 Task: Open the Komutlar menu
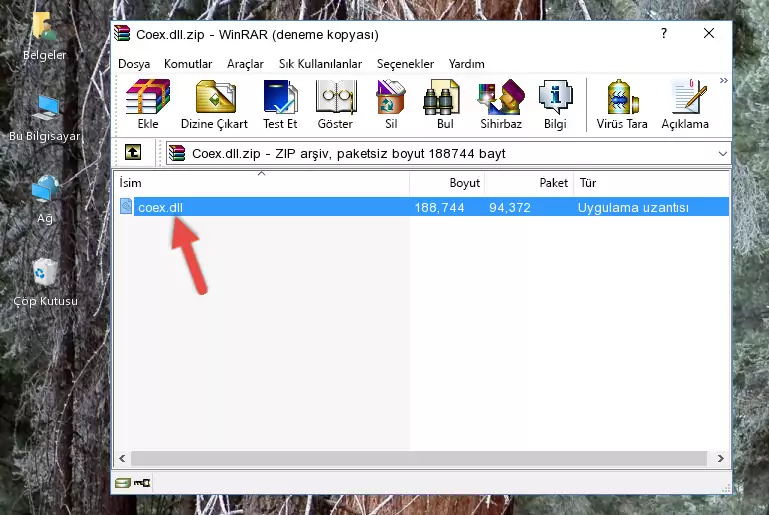pos(188,64)
